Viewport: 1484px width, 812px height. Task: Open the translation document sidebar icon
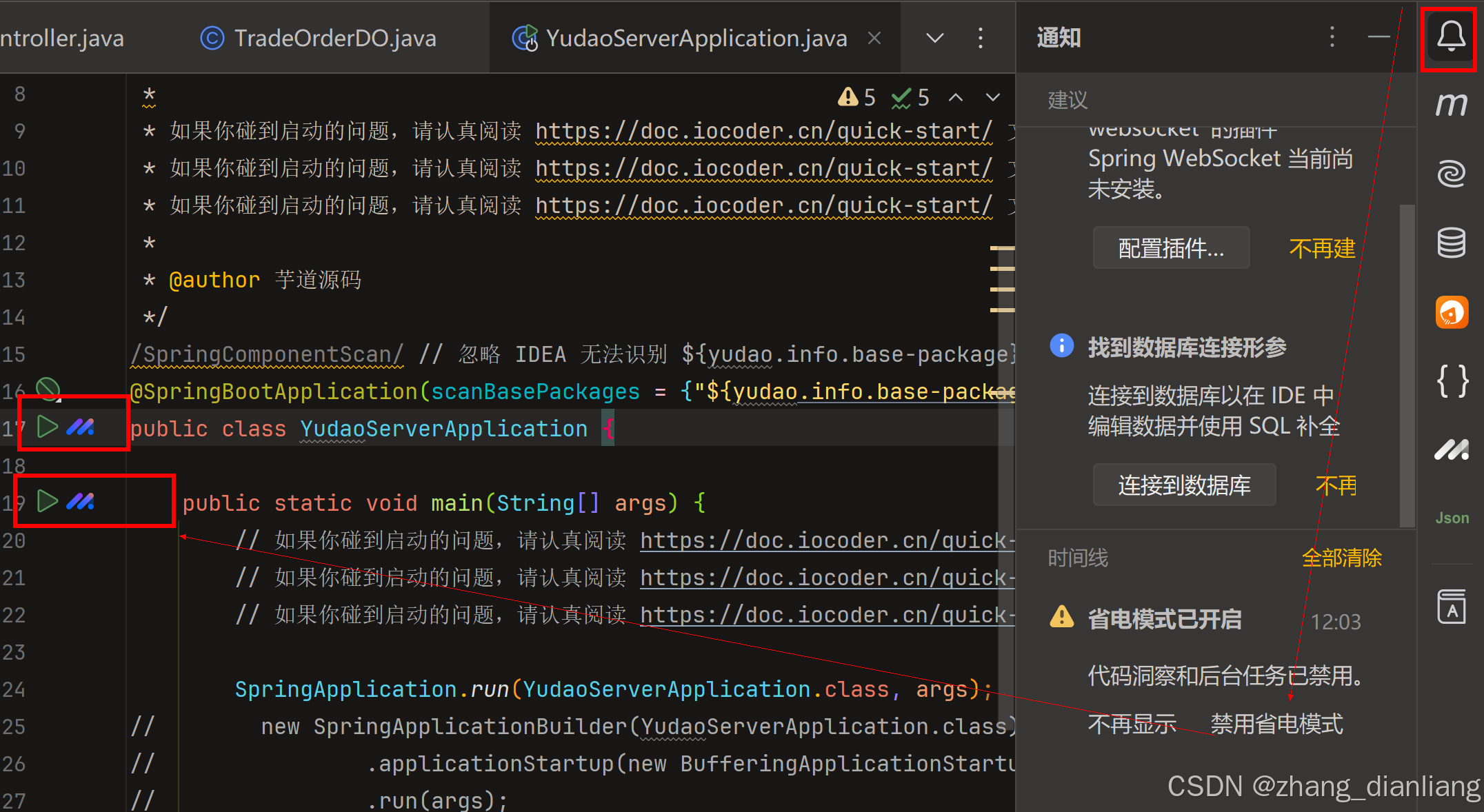click(x=1451, y=607)
